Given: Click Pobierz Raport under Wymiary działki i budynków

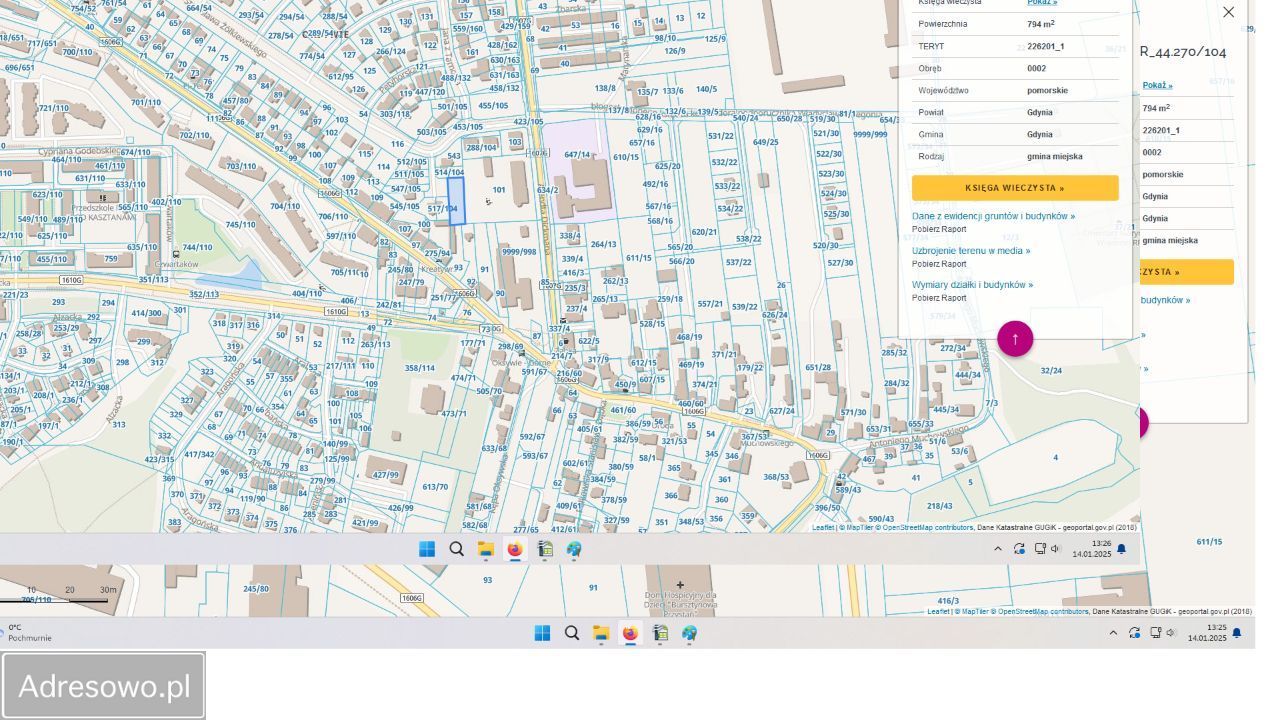Looking at the screenshot, I should coord(939,298).
